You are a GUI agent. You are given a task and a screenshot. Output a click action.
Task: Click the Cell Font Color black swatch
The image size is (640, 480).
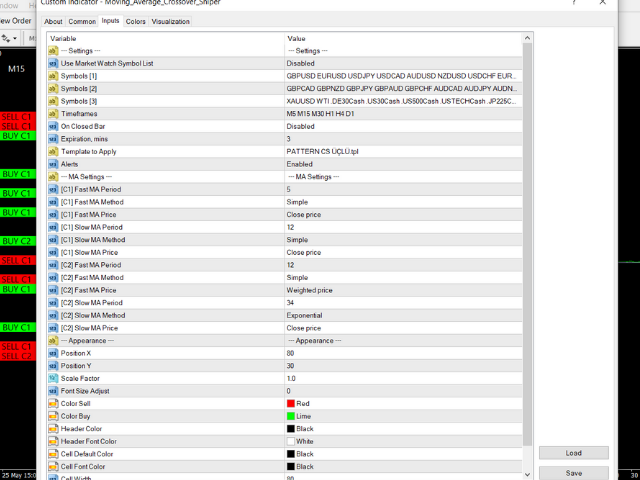pos(291,467)
